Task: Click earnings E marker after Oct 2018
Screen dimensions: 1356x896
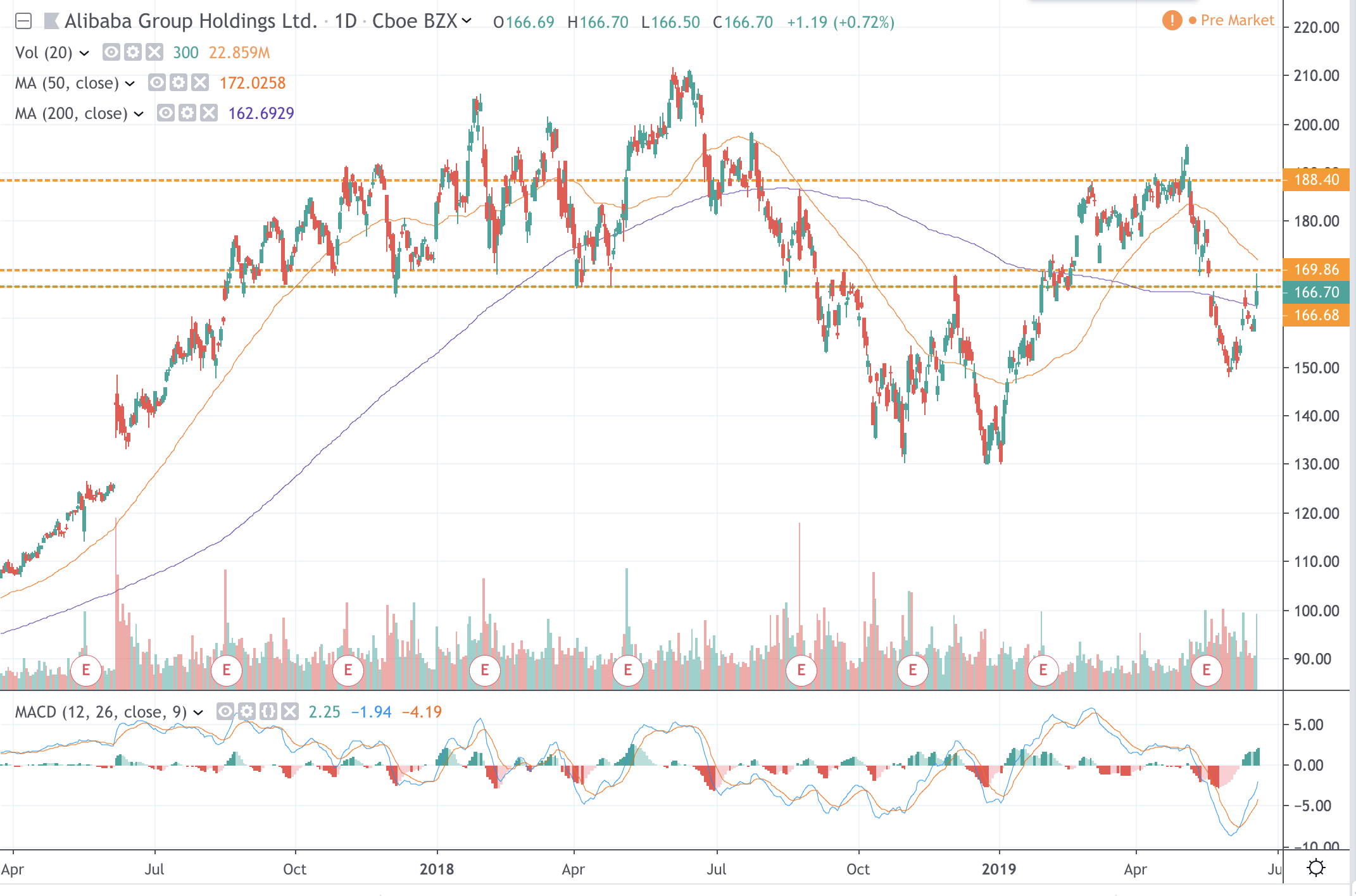Action: coord(913,670)
